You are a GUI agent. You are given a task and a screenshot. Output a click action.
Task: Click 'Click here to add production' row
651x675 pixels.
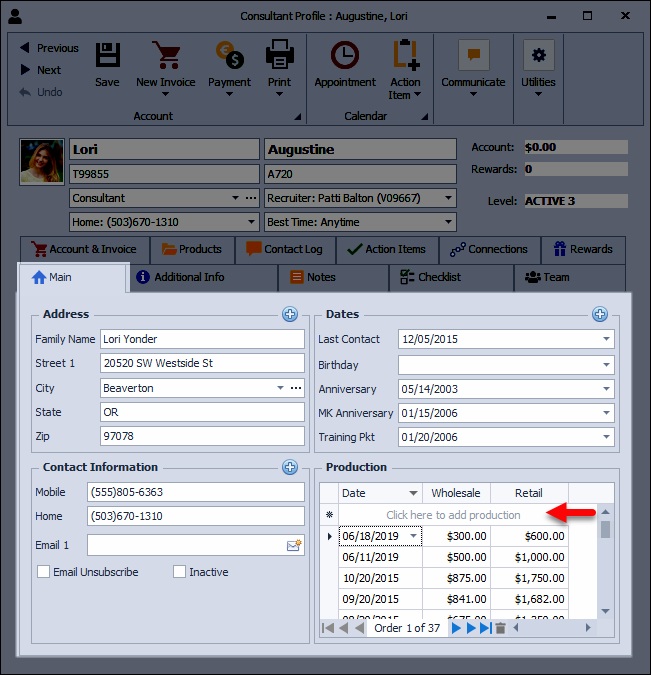coord(453,515)
